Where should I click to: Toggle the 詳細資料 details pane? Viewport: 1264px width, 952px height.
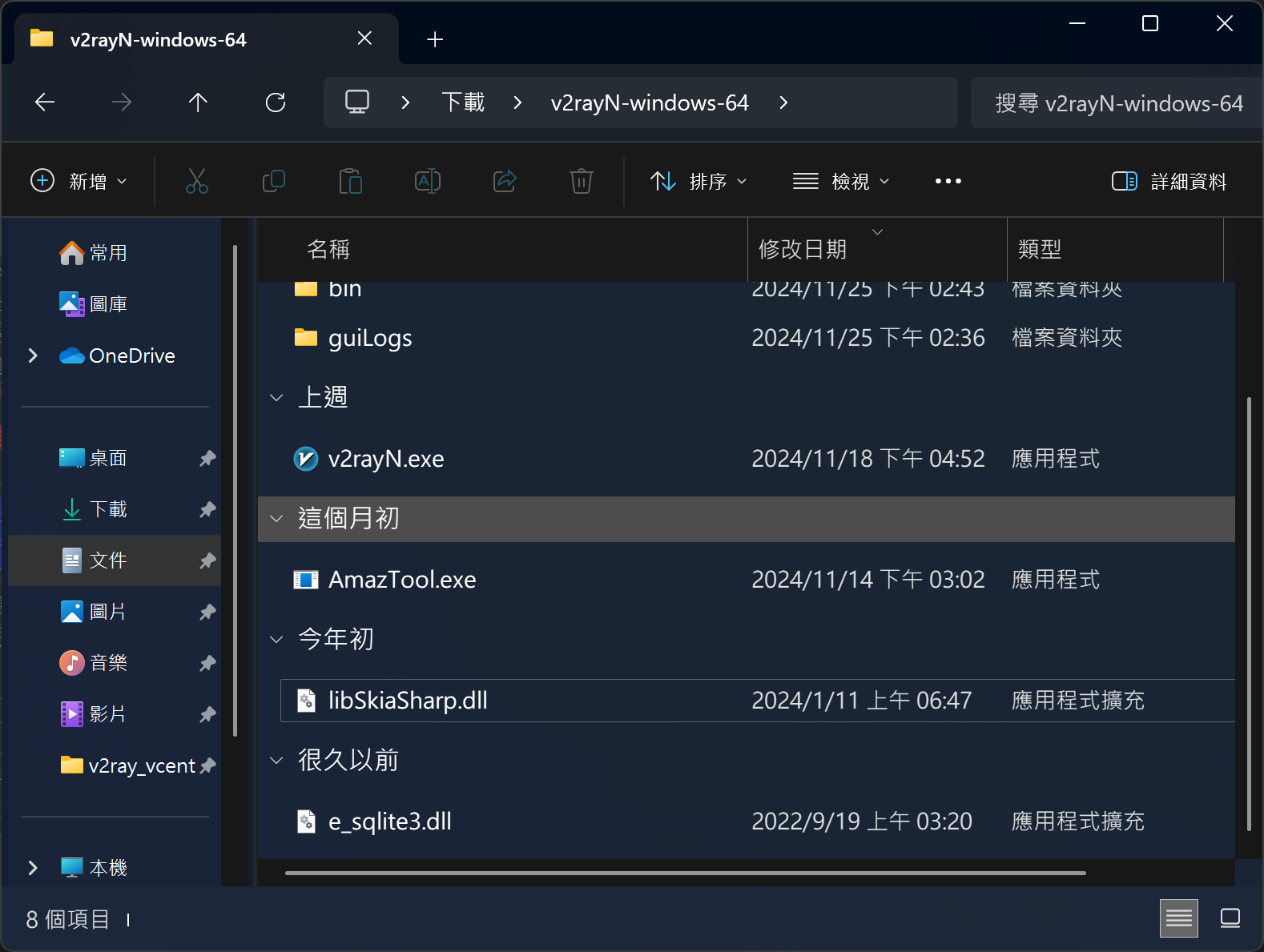1169,182
